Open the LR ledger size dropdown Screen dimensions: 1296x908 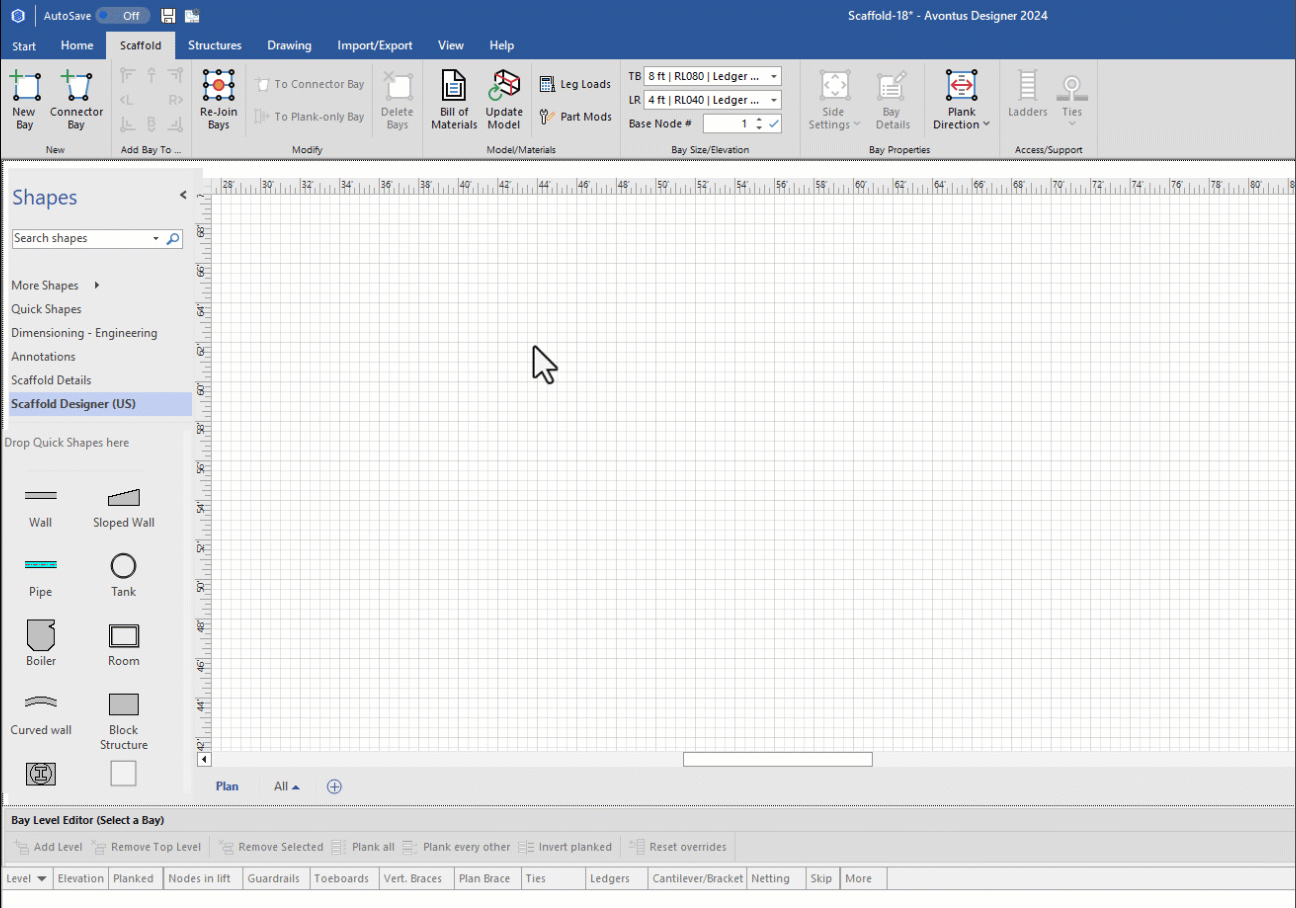[x=774, y=100]
